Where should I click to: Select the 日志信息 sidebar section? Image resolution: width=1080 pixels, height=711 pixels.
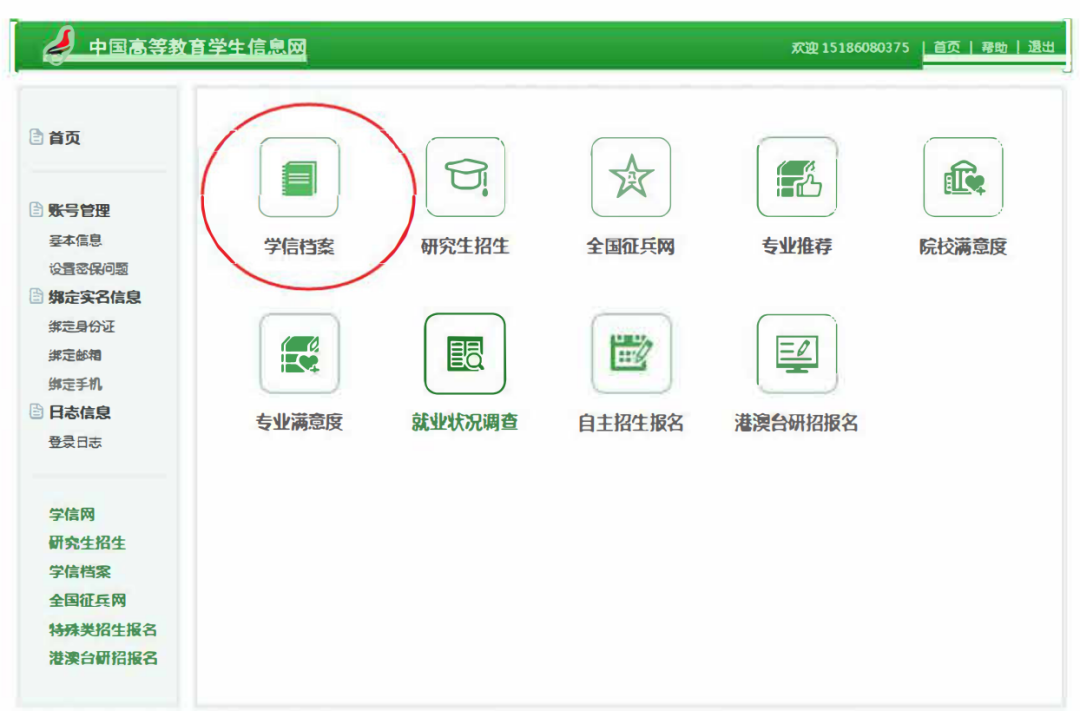79,412
